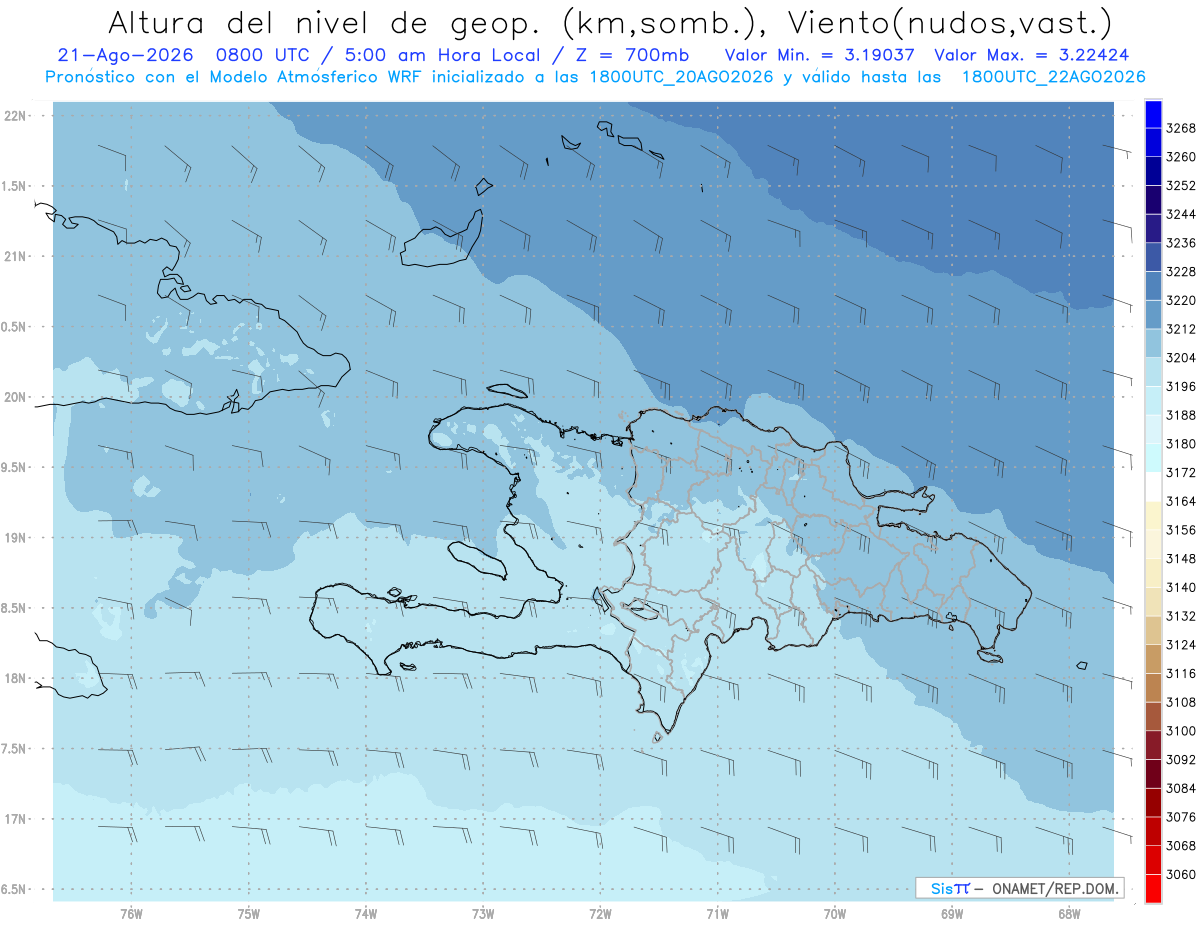The height and width of the screenshot is (927, 1200).
Task: Select the valid-until time '1800UTC_22AGO2026'
Action: pos(1053,77)
